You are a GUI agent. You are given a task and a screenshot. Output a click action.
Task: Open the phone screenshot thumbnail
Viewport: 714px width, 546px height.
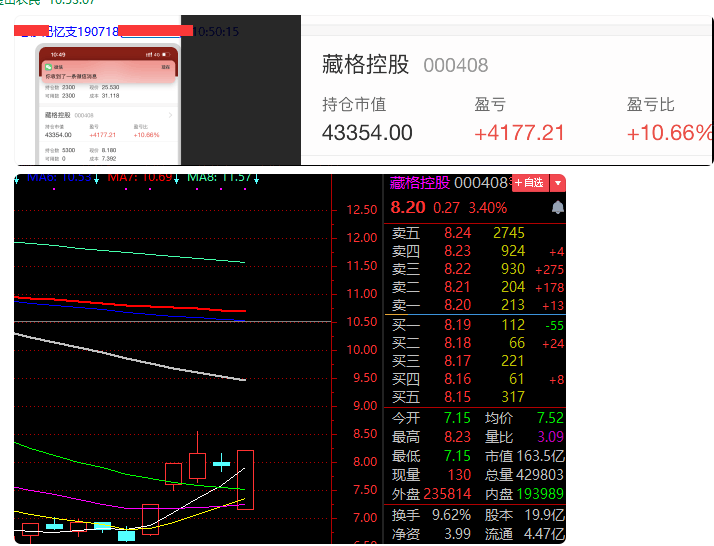tap(108, 104)
